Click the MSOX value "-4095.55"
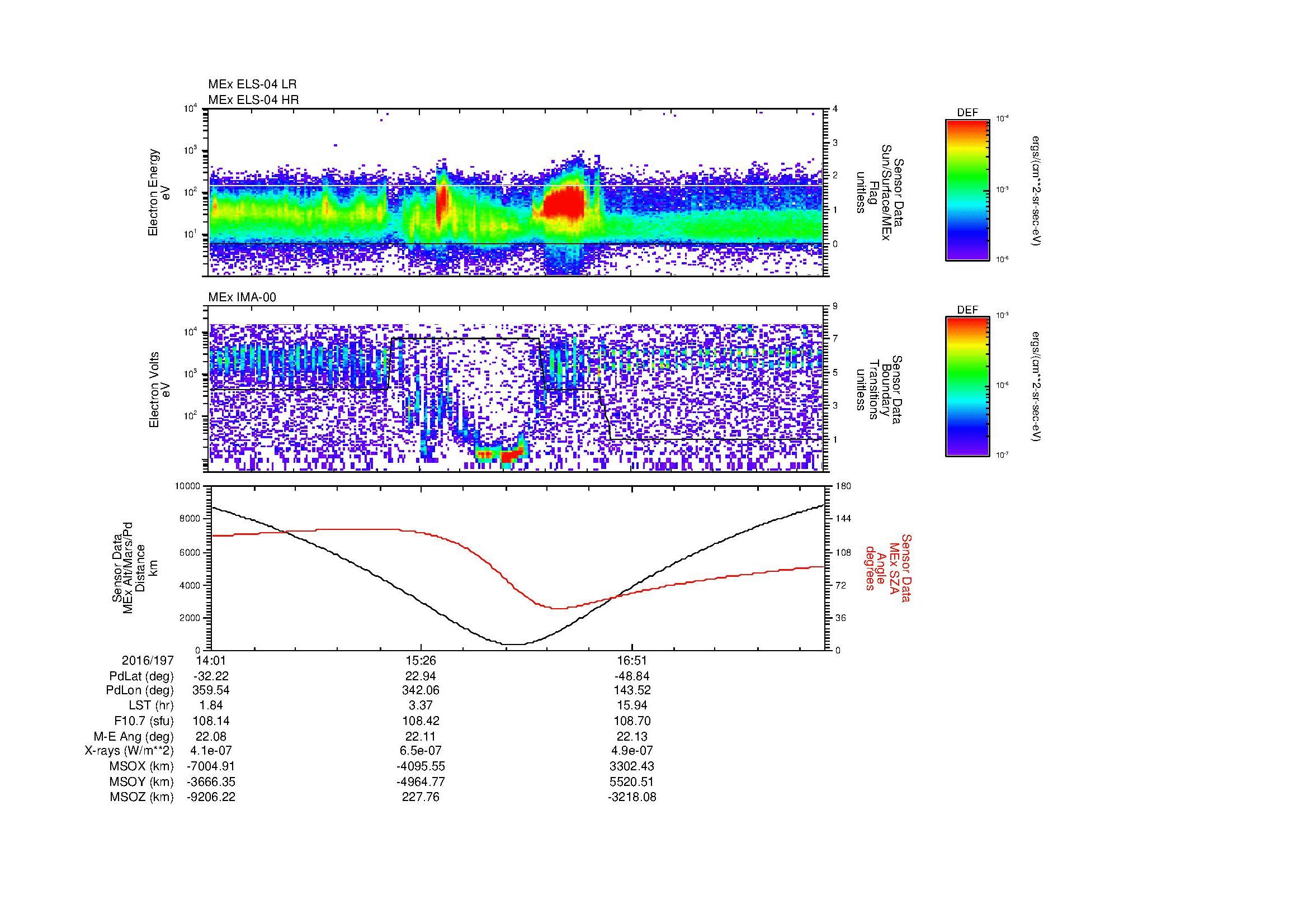Image resolution: width=1308 pixels, height=924 pixels. point(421,766)
